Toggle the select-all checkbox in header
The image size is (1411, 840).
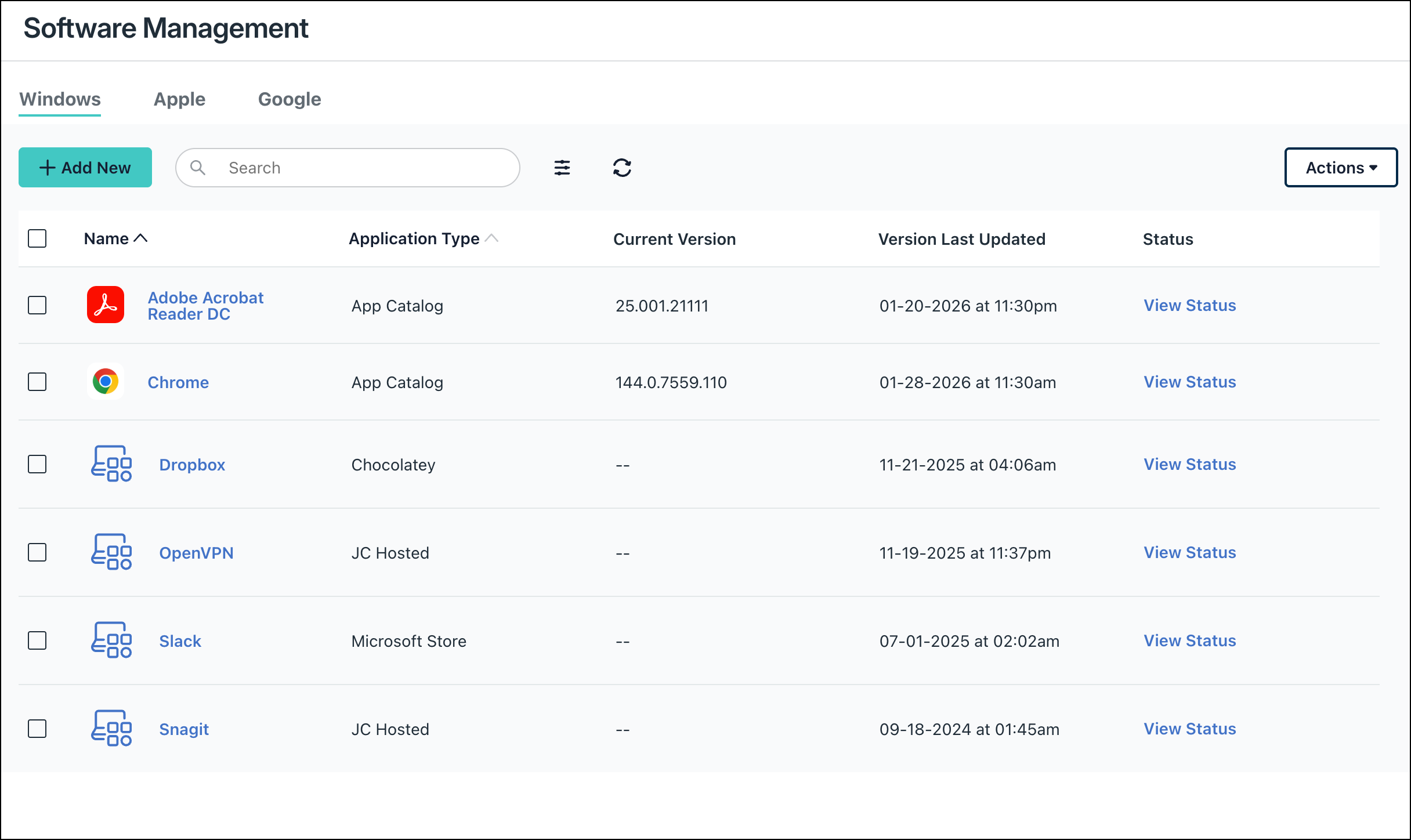click(x=37, y=238)
